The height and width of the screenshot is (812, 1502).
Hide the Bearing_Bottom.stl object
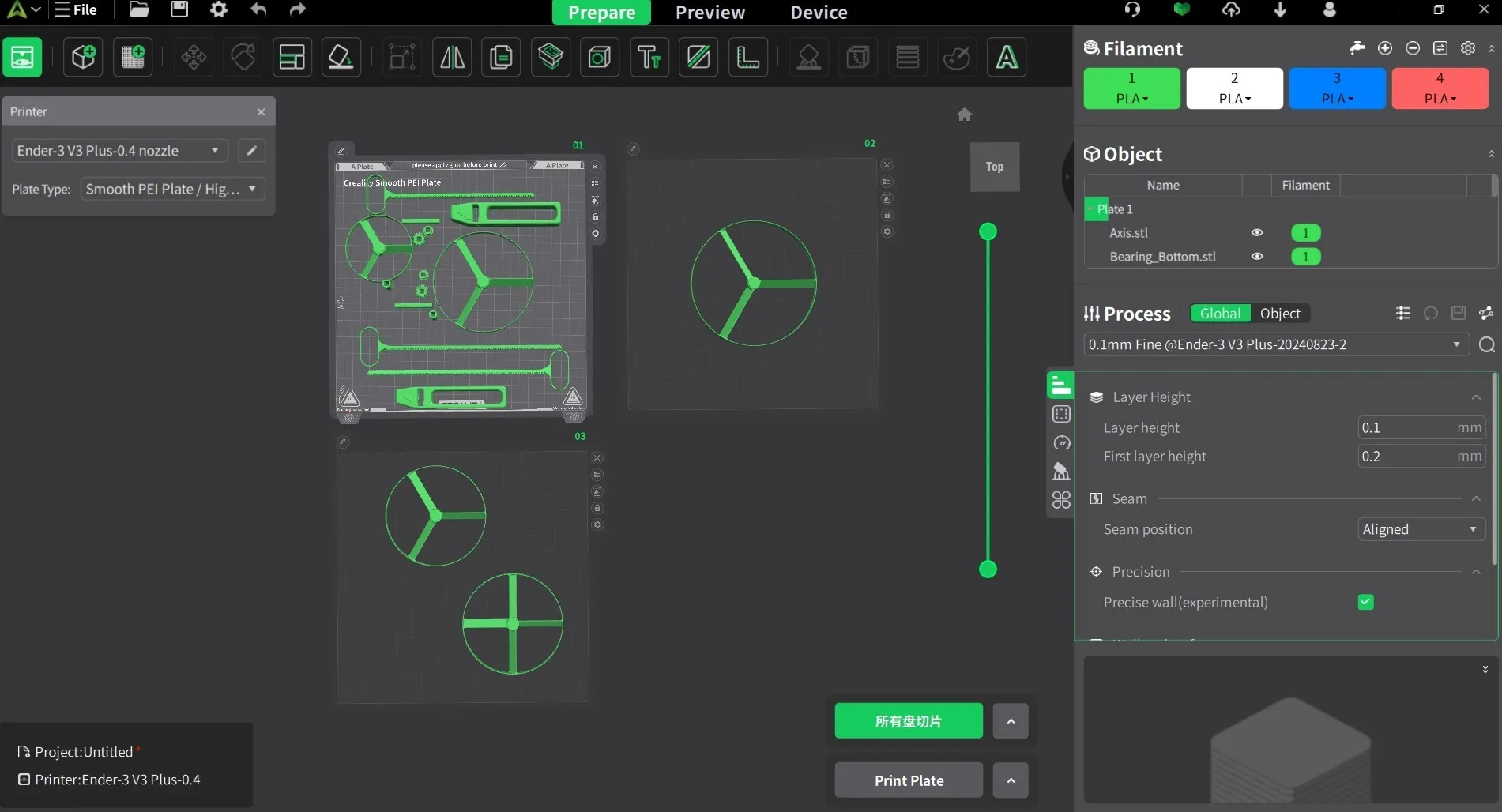click(x=1257, y=257)
